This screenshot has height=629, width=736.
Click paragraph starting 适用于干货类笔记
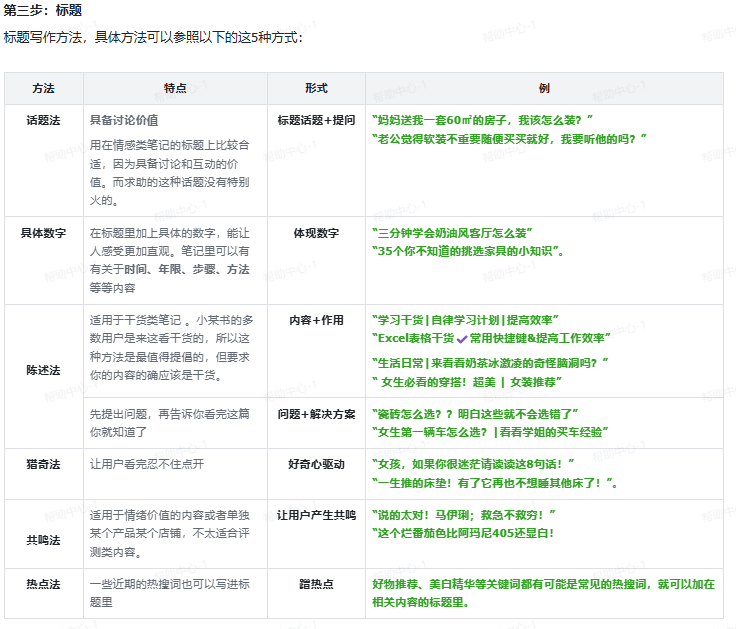171,348
